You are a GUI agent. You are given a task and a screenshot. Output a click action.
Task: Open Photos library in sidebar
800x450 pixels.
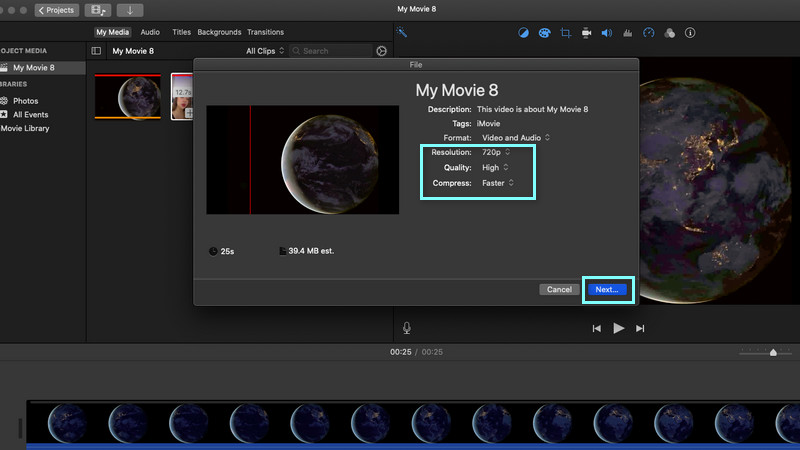pyautogui.click(x=26, y=101)
